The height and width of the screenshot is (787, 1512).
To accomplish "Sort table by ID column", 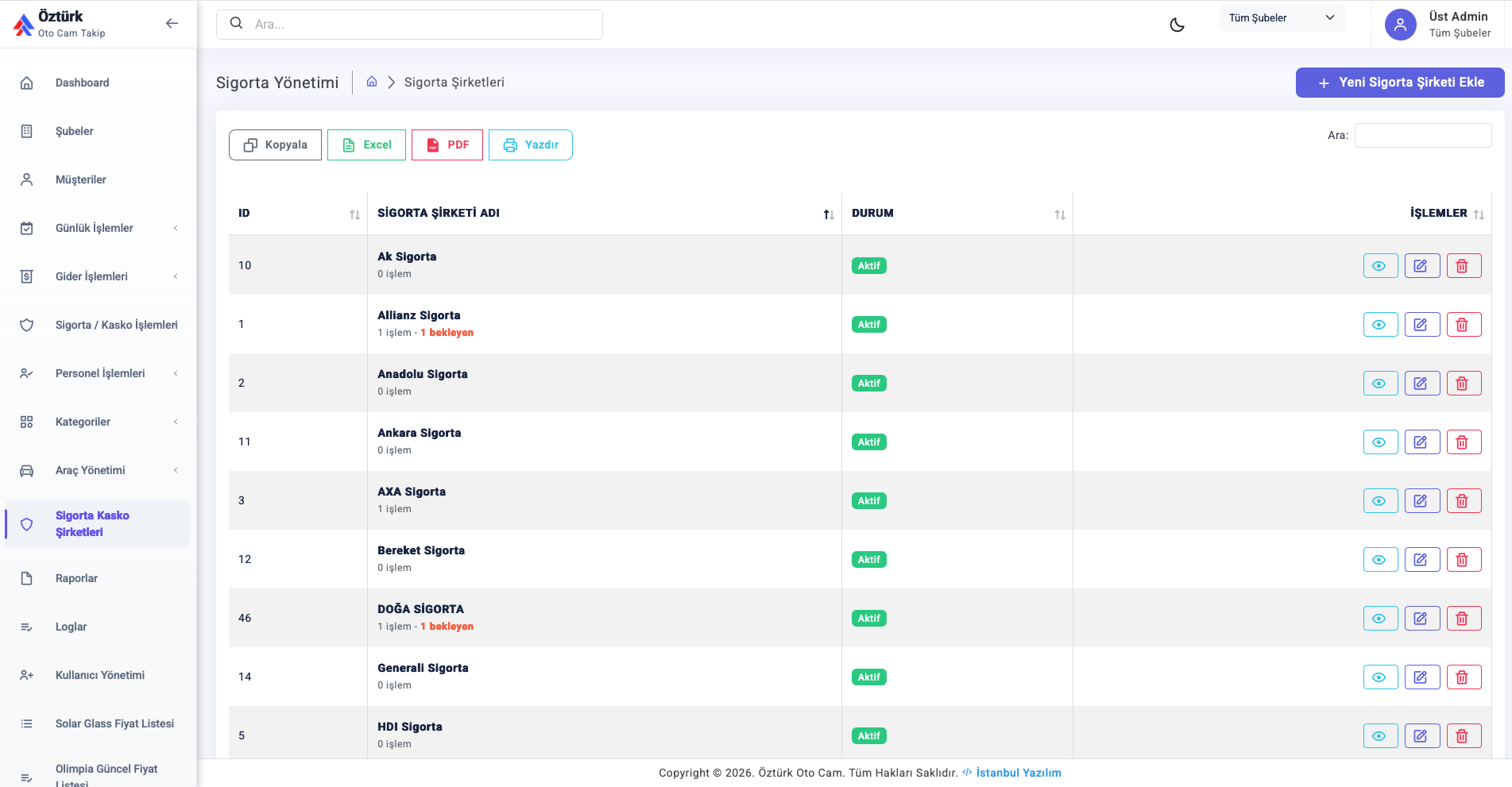I will (298, 214).
